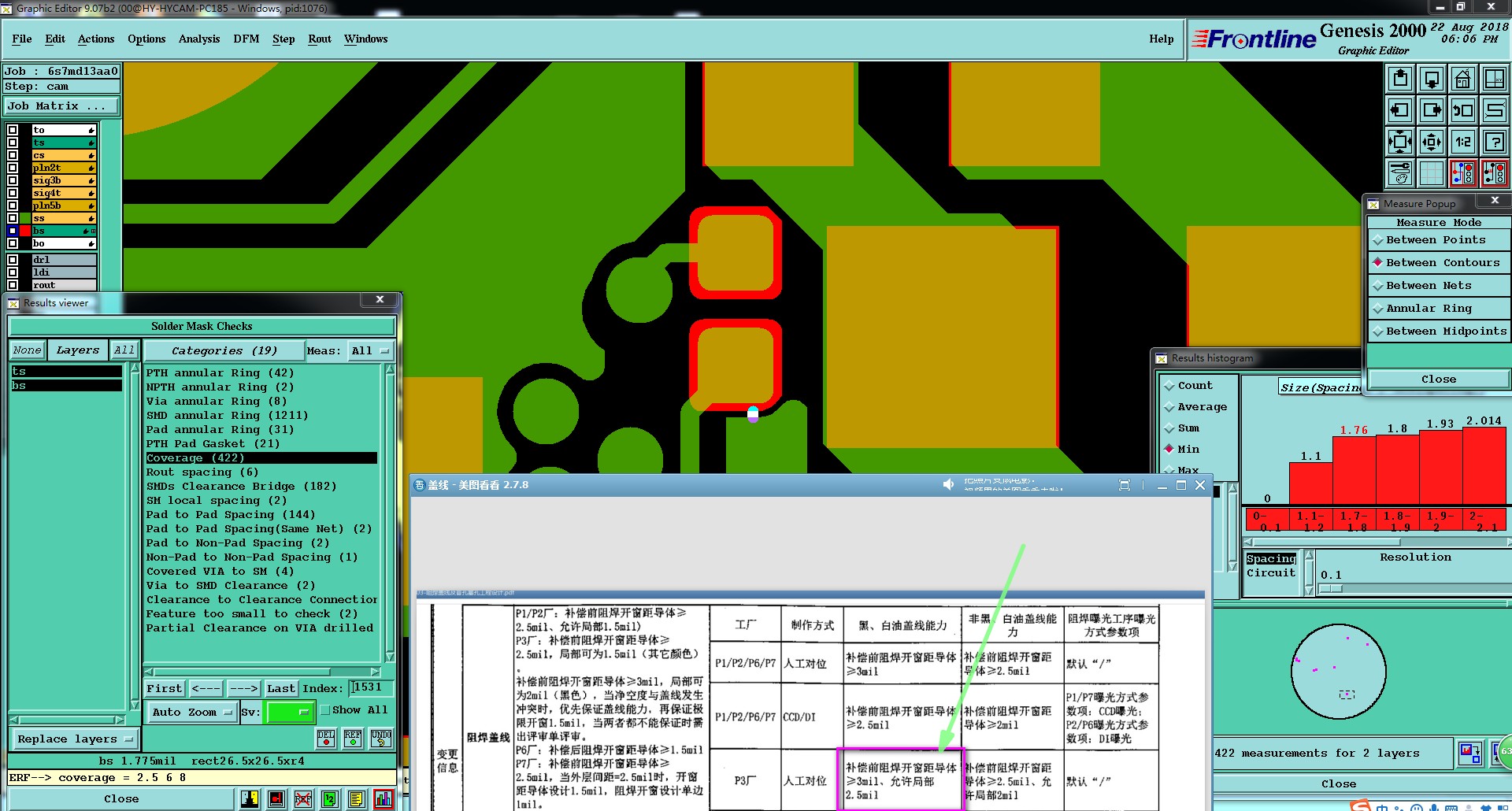This screenshot has width=1512, height=811.
Task: Toggle the checkbox for layer 'pln2t'
Action: click(13, 168)
